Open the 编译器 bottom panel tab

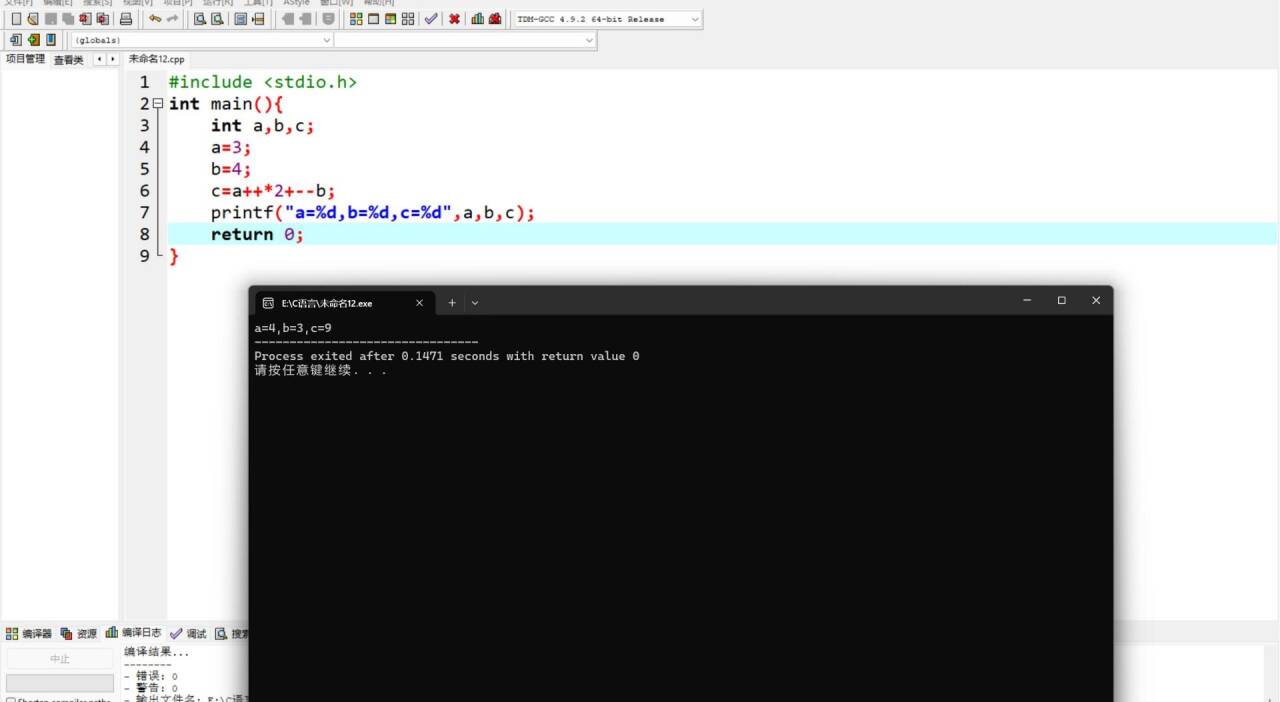29,633
